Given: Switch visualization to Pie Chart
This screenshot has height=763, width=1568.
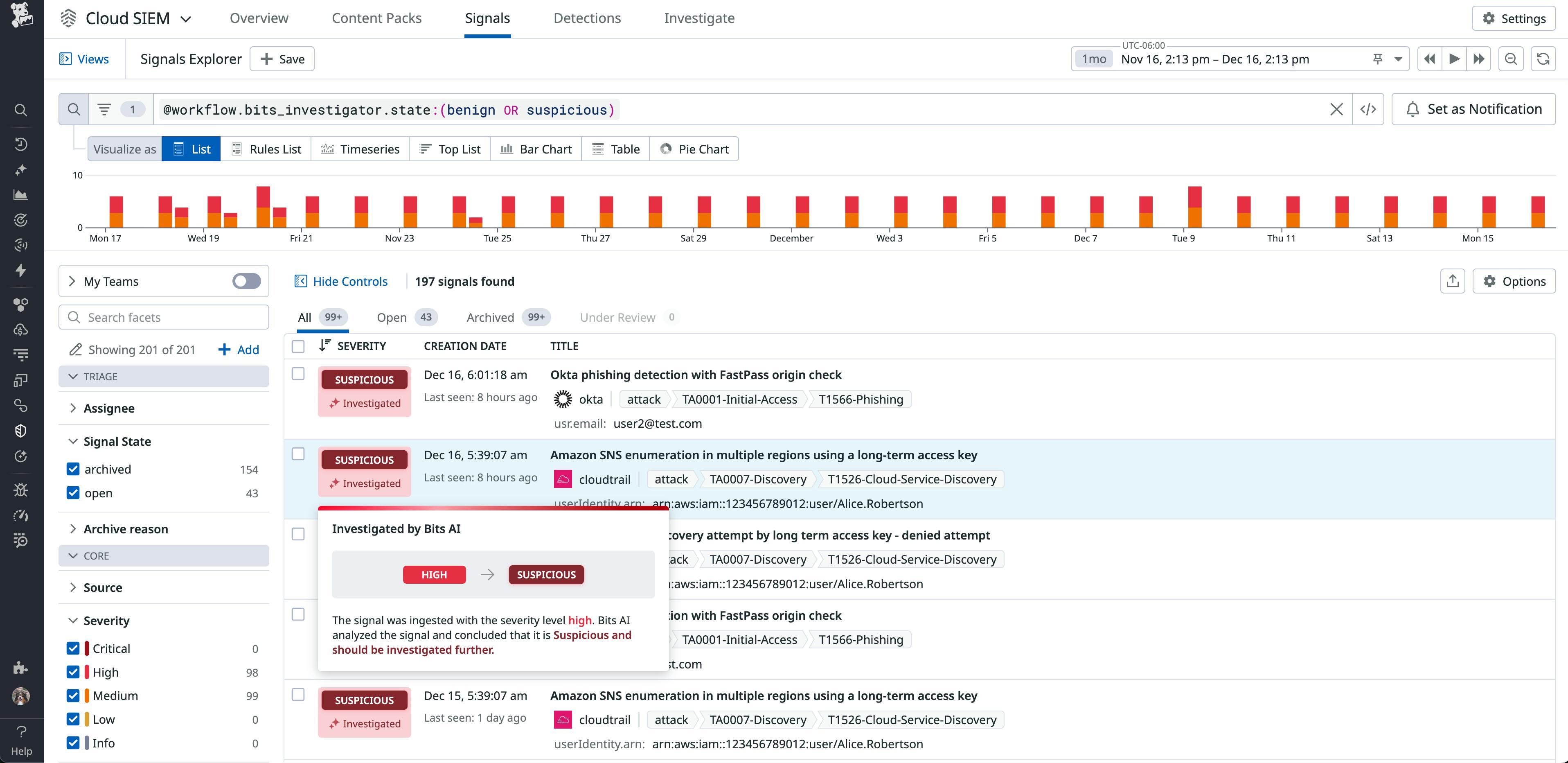Looking at the screenshot, I should point(694,149).
